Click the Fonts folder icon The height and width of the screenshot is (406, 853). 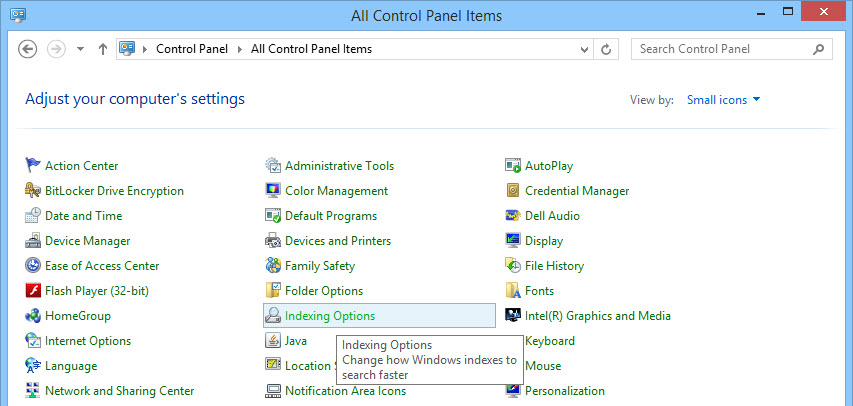click(x=513, y=291)
